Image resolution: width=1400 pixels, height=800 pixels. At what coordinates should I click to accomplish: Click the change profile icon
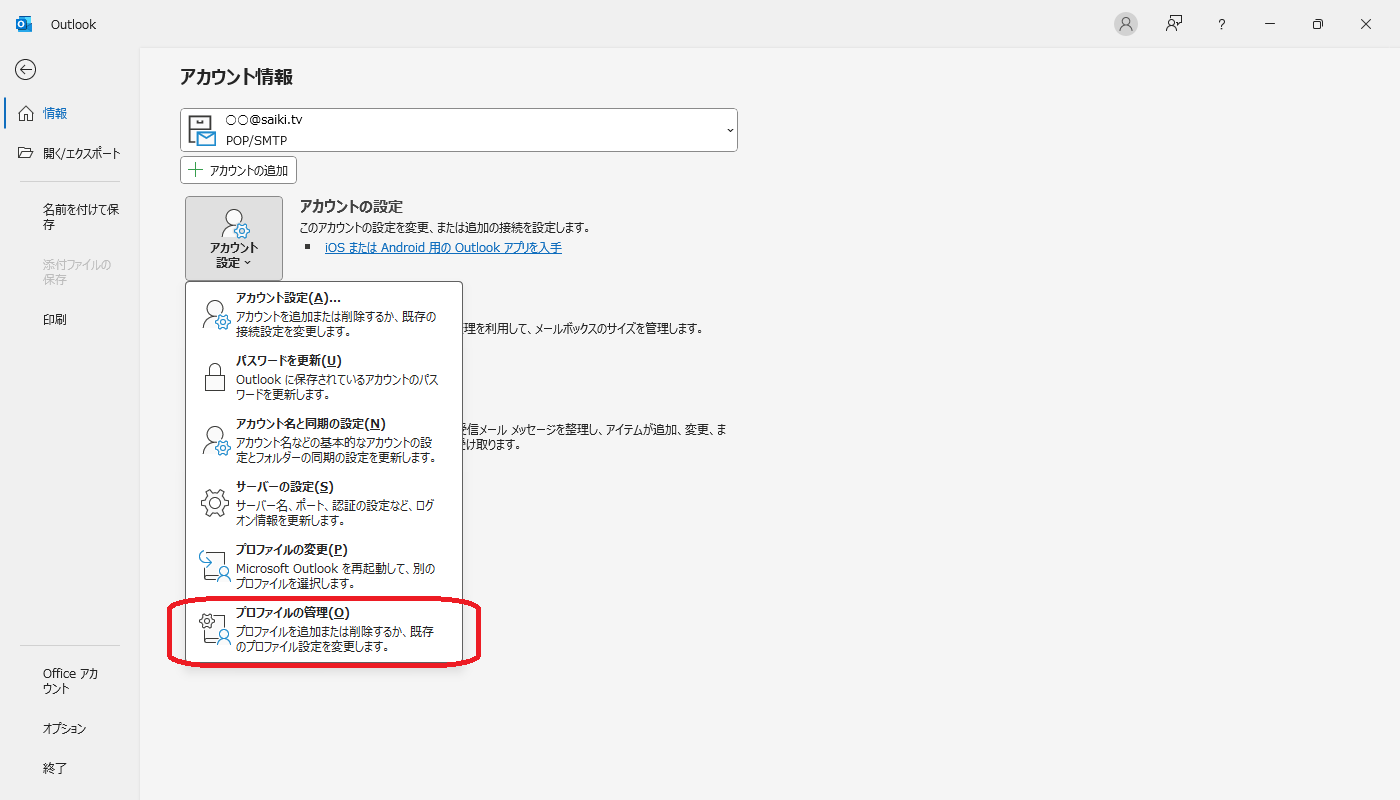(215, 566)
